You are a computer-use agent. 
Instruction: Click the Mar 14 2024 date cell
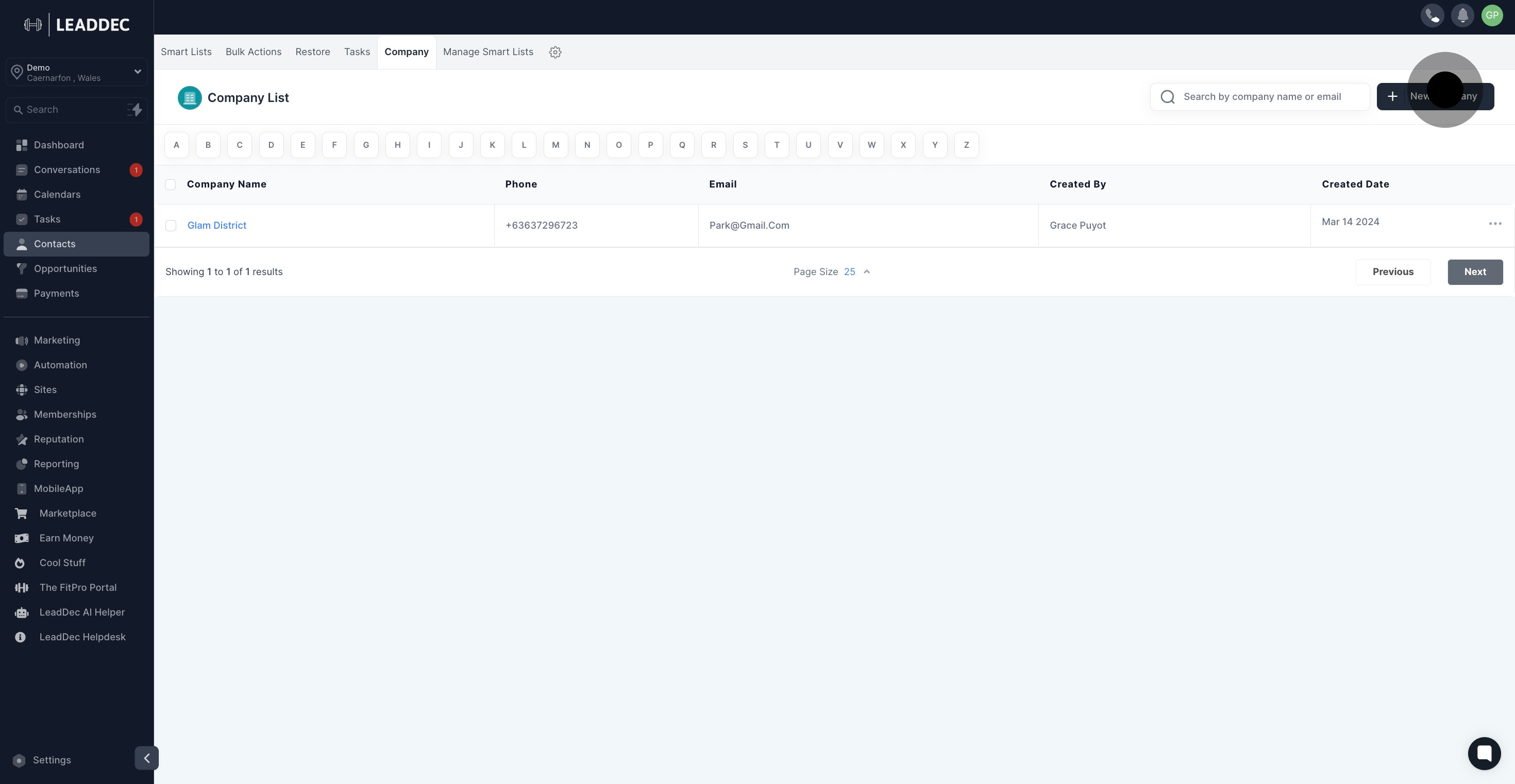[1350, 221]
